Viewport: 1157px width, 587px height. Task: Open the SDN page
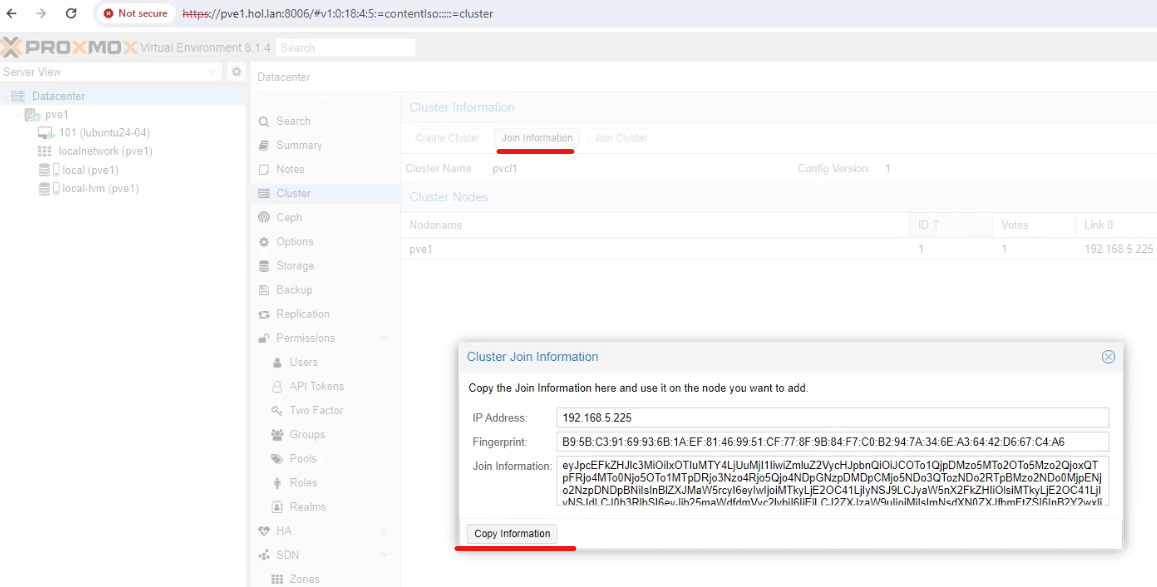[287, 555]
